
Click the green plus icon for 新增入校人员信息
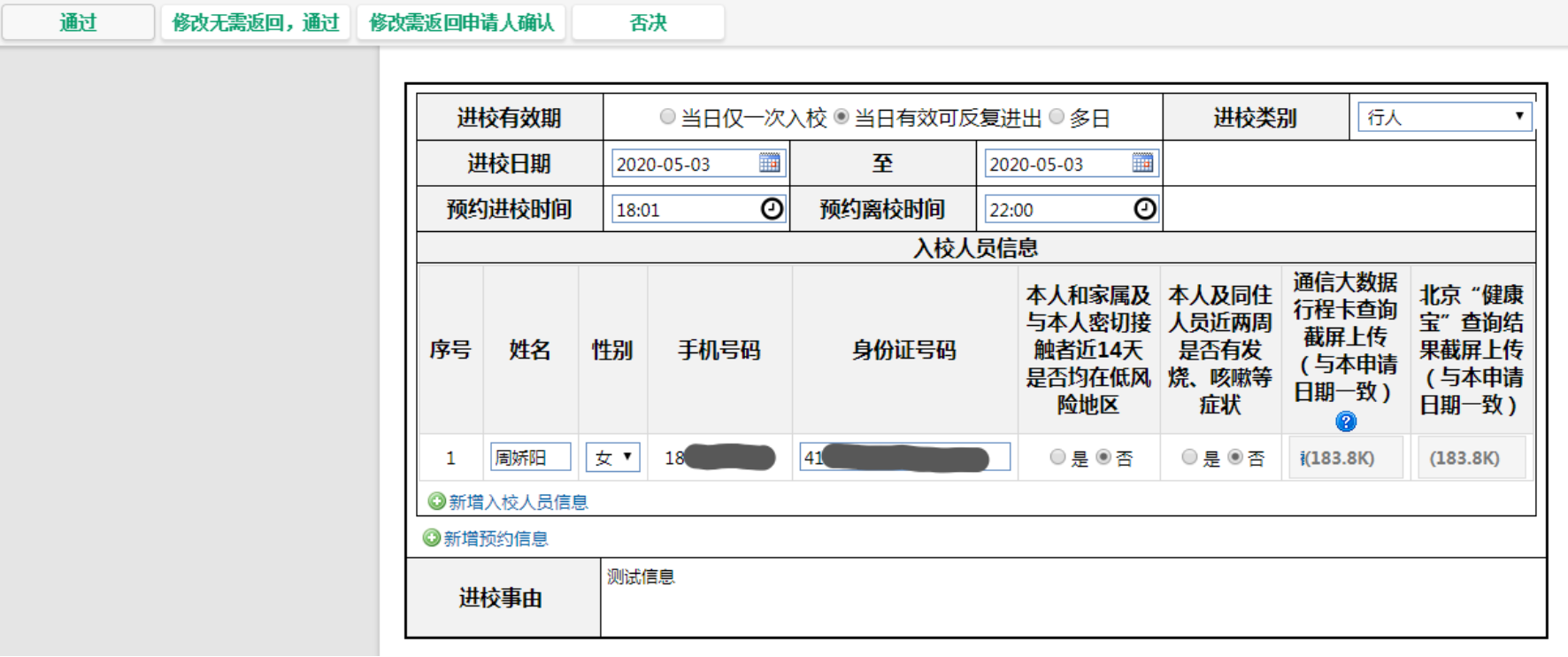click(x=436, y=501)
